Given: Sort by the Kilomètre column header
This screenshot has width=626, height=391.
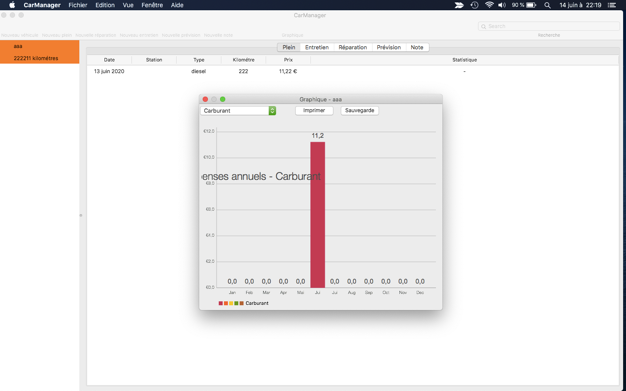Looking at the screenshot, I should pos(244,60).
